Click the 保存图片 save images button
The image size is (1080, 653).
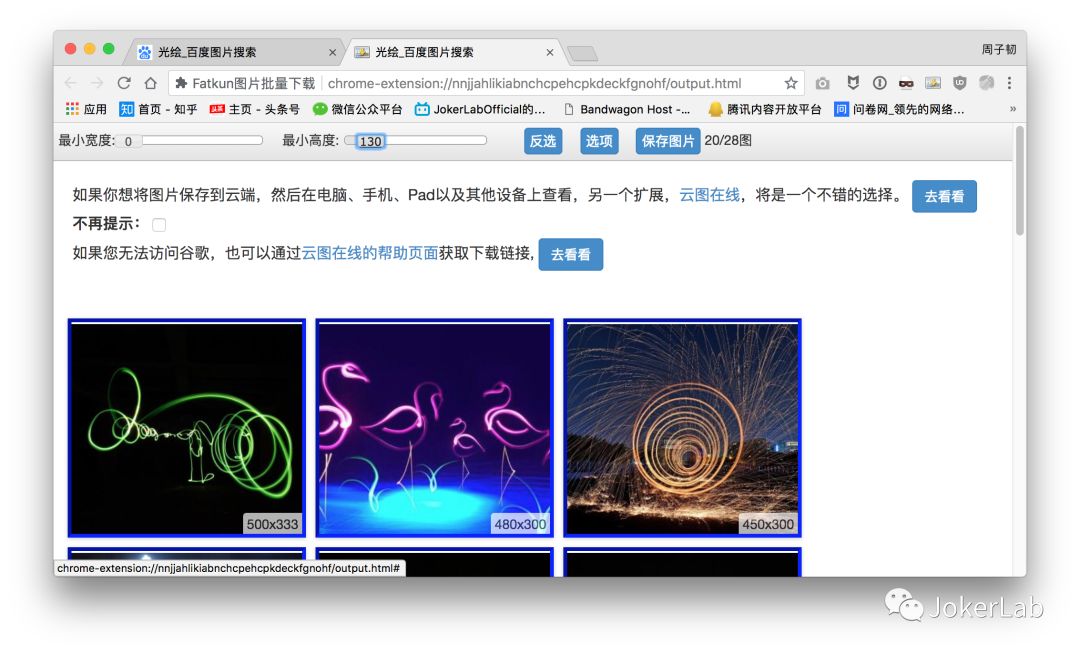point(667,141)
